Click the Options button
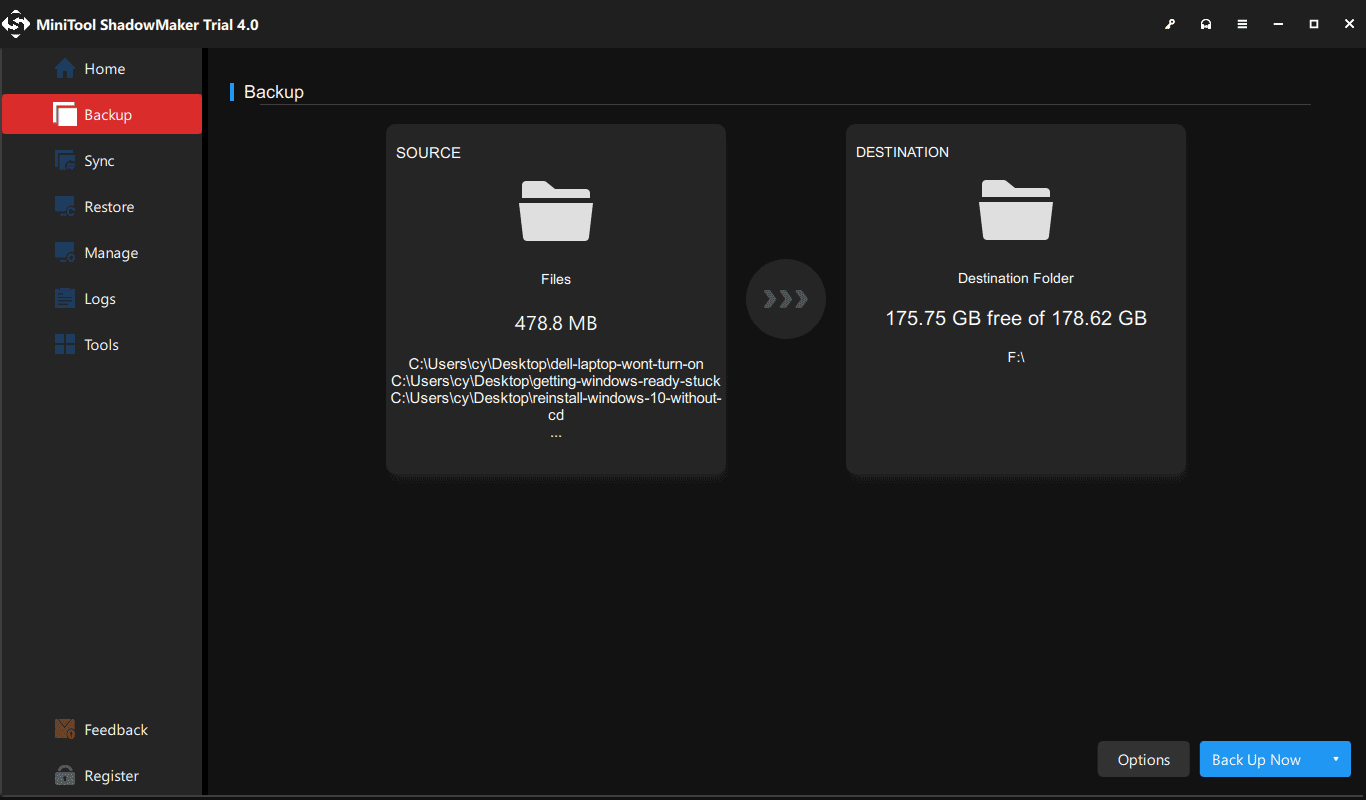Viewport: 1366px width, 800px height. tap(1144, 759)
